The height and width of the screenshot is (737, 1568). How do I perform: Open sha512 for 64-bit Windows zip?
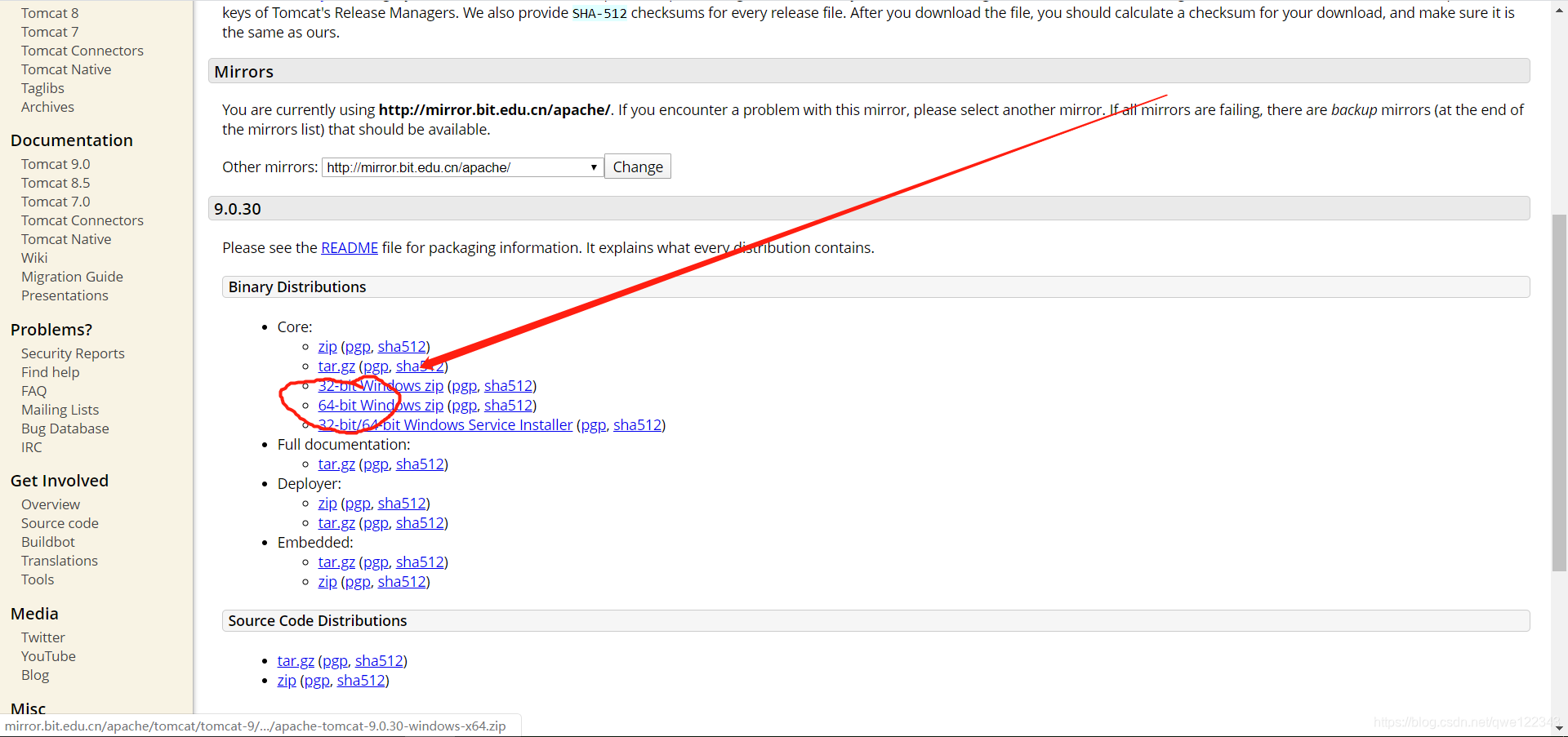coord(508,406)
